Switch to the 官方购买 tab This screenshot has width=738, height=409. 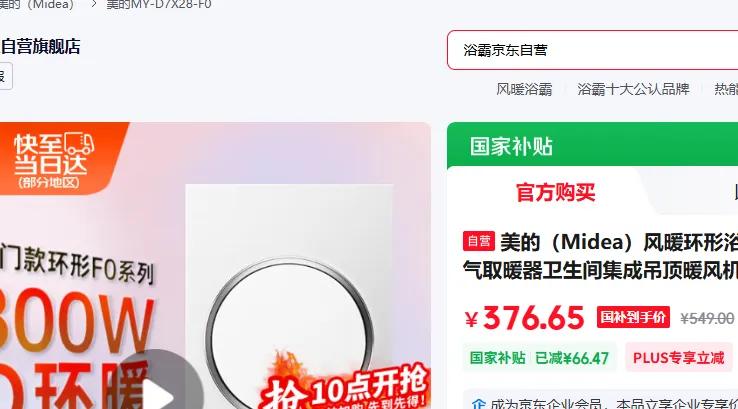pyautogui.click(x=555, y=192)
